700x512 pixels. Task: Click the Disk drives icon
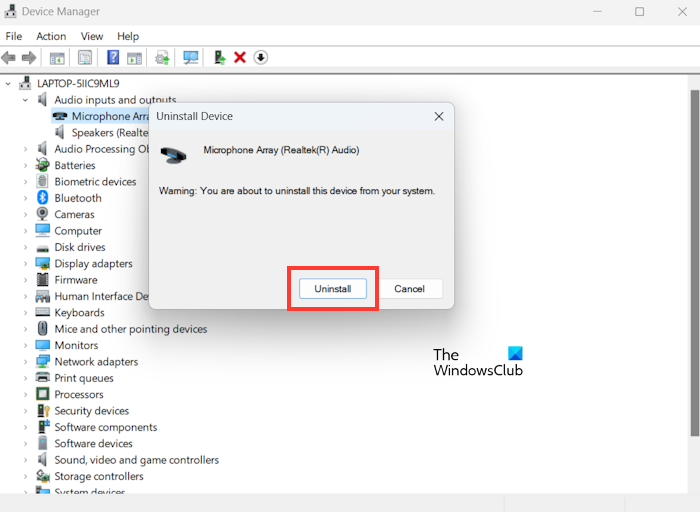click(43, 248)
